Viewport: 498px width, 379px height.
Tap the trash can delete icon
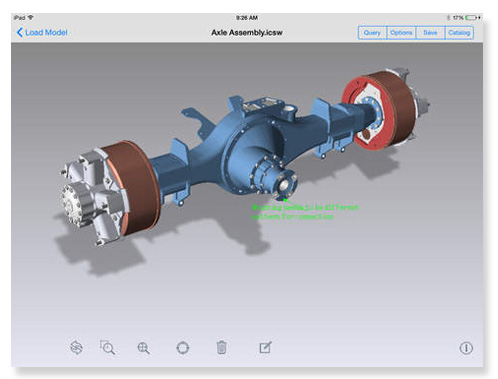(x=221, y=347)
